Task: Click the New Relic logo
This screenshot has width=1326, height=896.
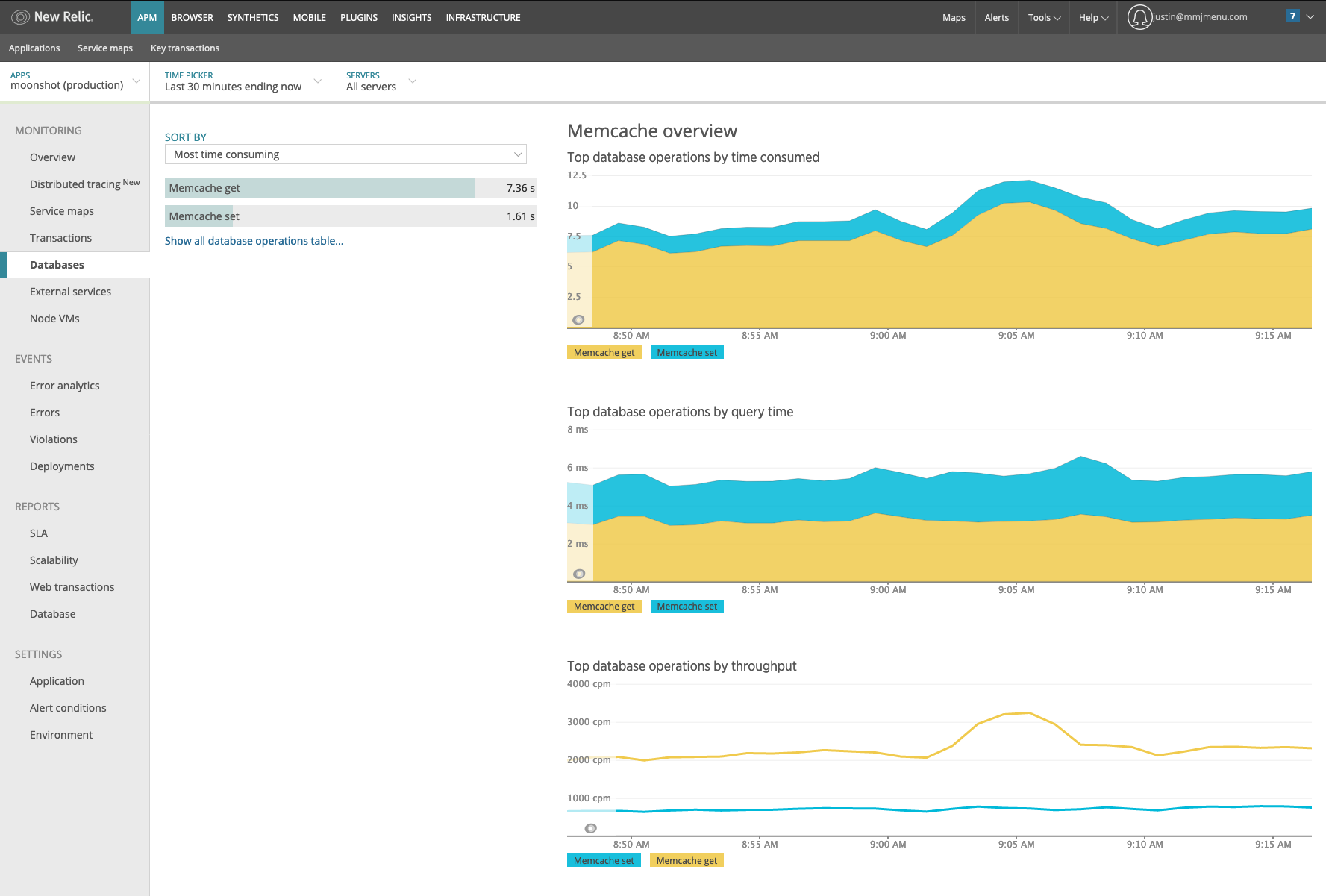Action: 52,17
